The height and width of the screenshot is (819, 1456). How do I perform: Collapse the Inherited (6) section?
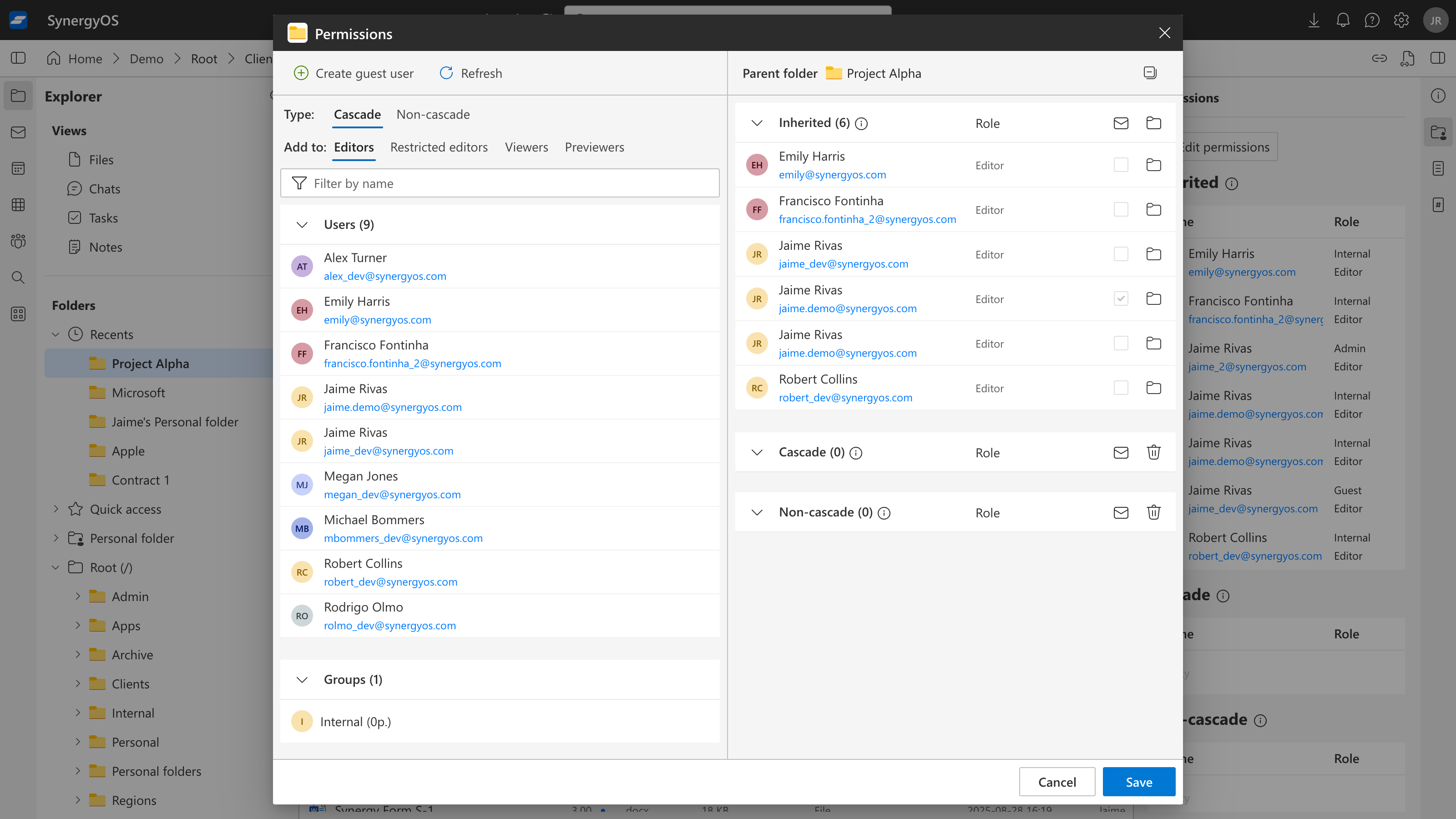pos(757,123)
